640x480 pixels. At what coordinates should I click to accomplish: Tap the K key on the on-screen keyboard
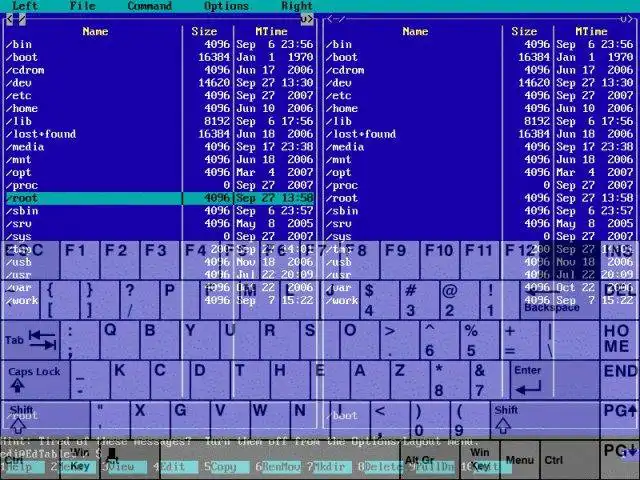(130, 380)
